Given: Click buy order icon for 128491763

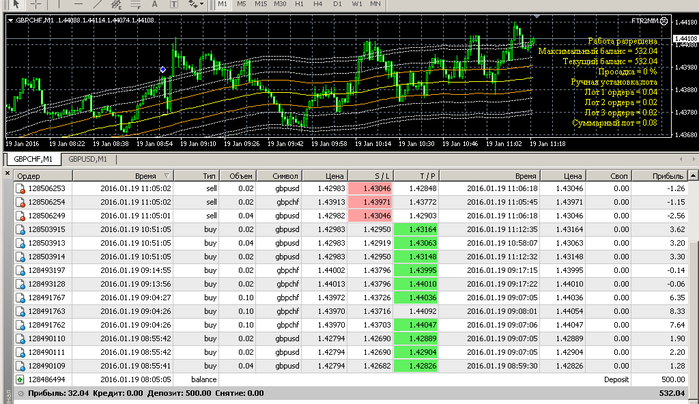Looking at the screenshot, I should click(x=20, y=312).
